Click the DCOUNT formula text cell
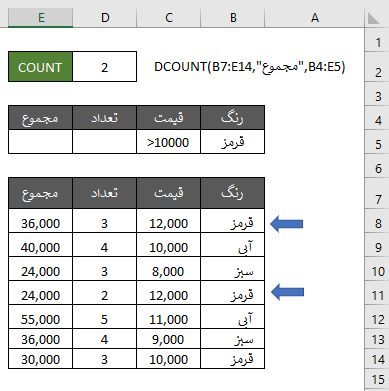Image resolution: width=389 pixels, height=391 pixels. click(x=249, y=67)
